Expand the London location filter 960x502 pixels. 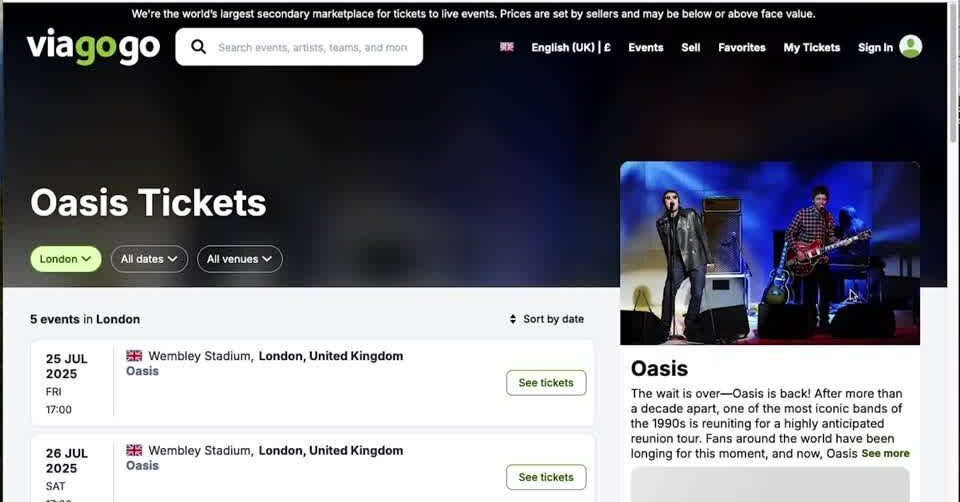(x=66, y=259)
